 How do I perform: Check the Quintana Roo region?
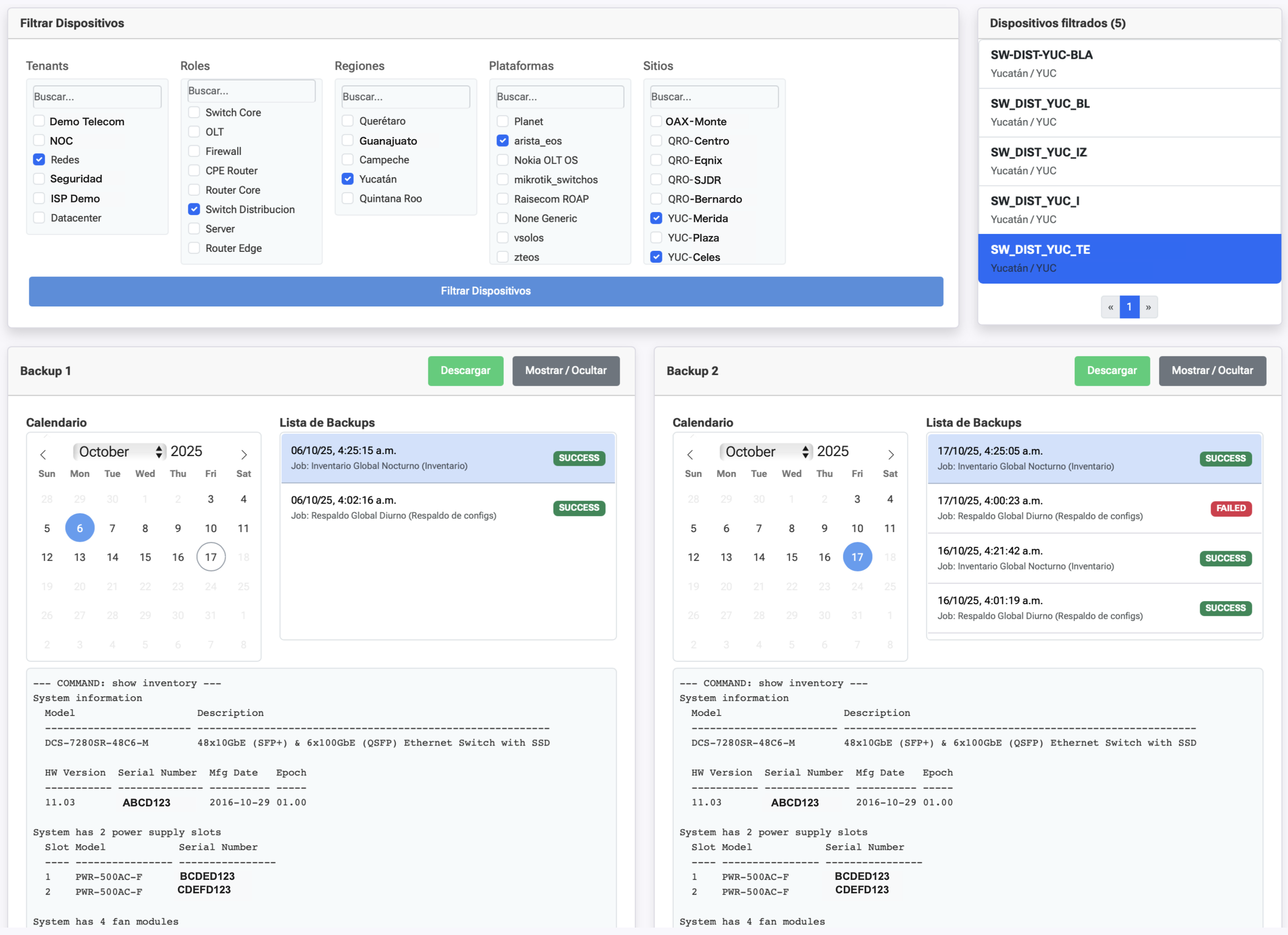(348, 198)
